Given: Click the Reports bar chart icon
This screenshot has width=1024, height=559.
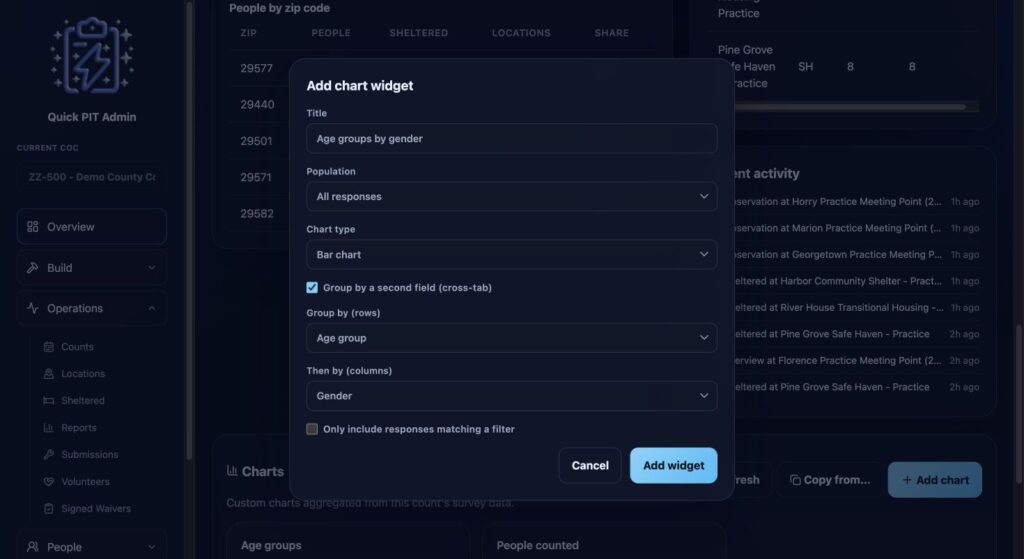Looking at the screenshot, I should [x=48, y=428].
